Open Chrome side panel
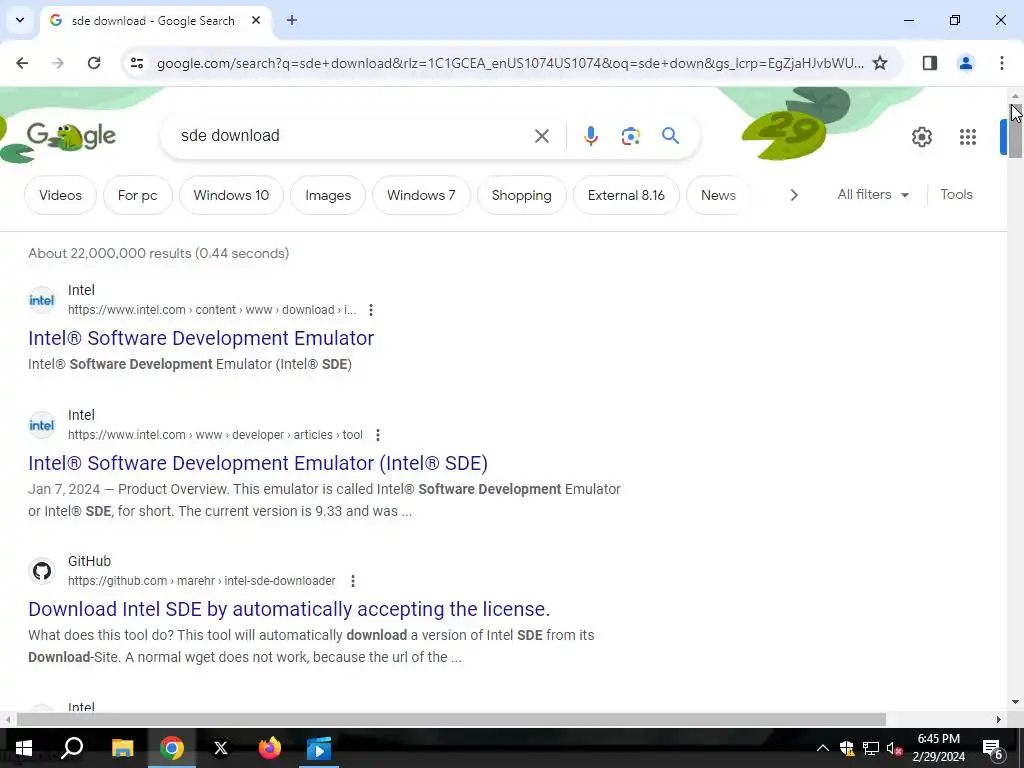 (x=929, y=63)
